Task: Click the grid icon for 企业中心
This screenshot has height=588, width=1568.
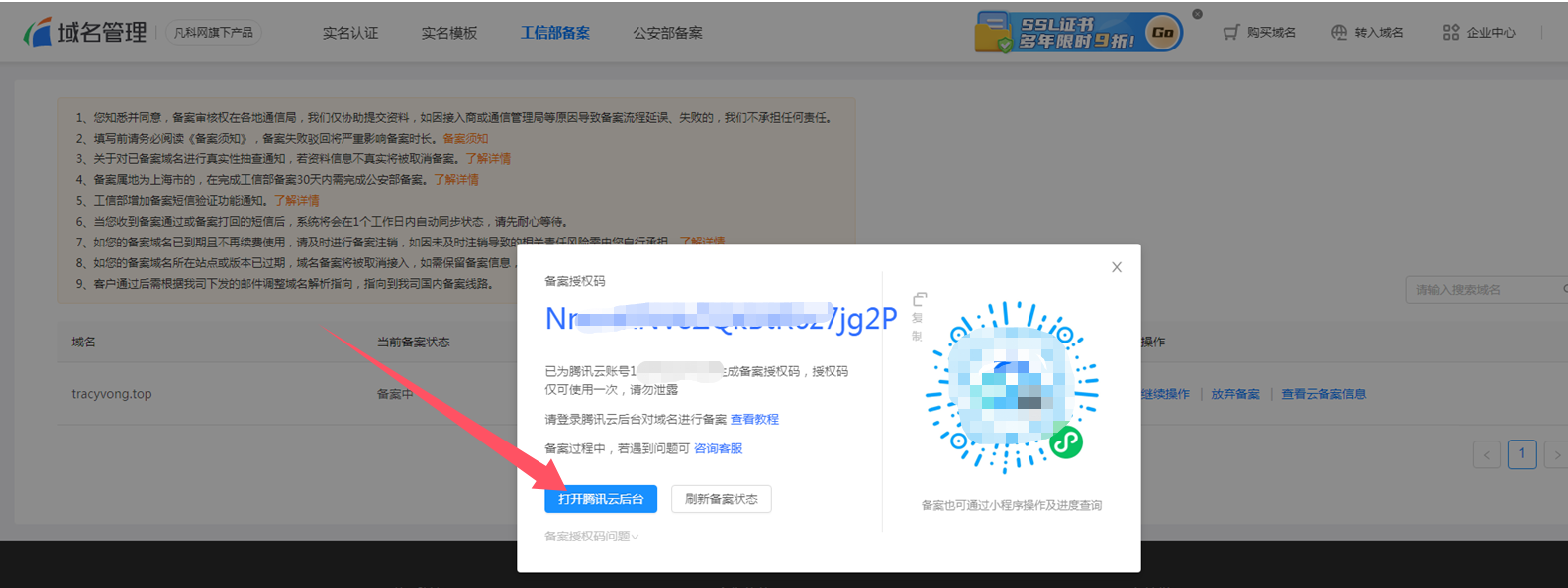Action: click(x=1451, y=33)
